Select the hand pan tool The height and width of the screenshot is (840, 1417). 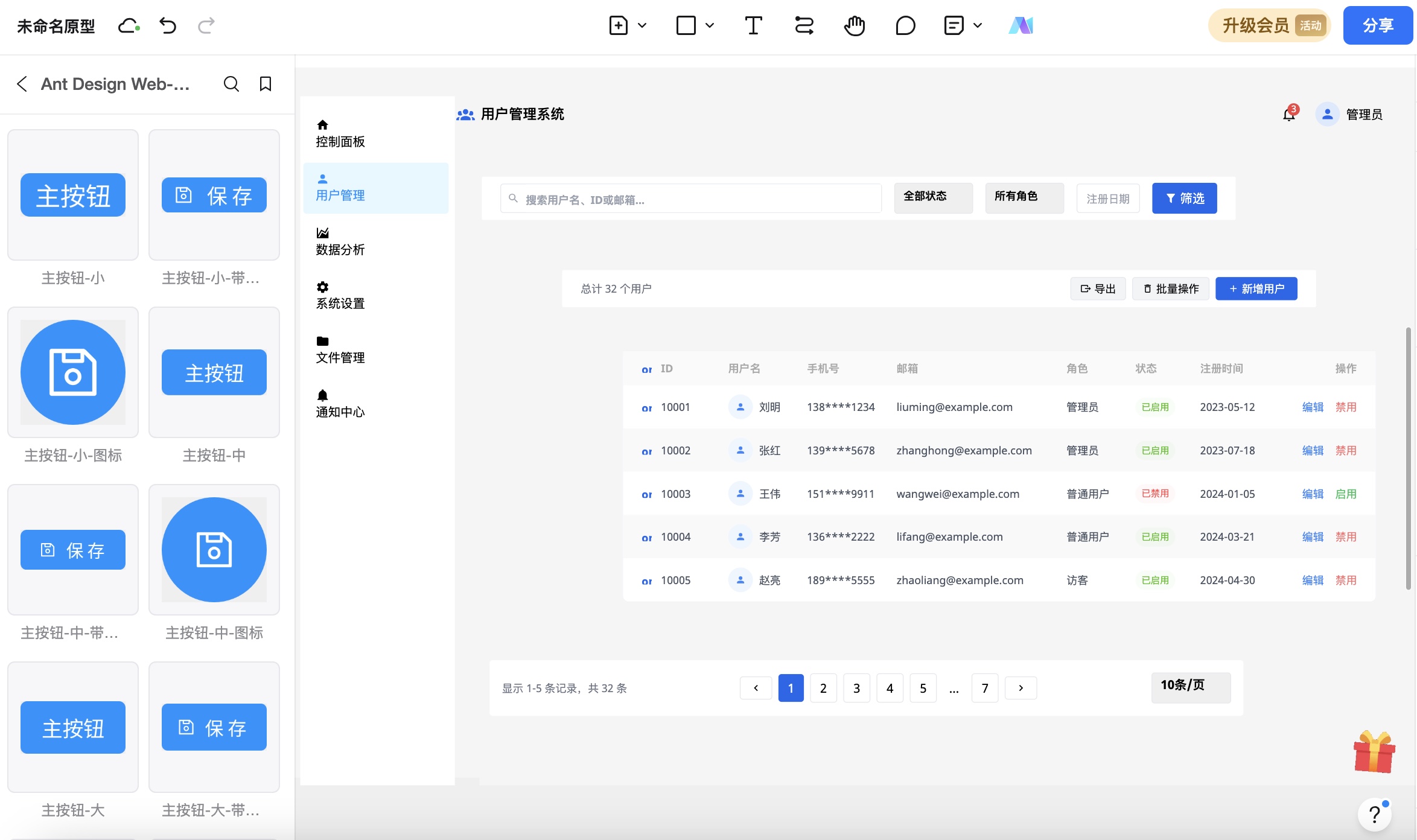[855, 26]
